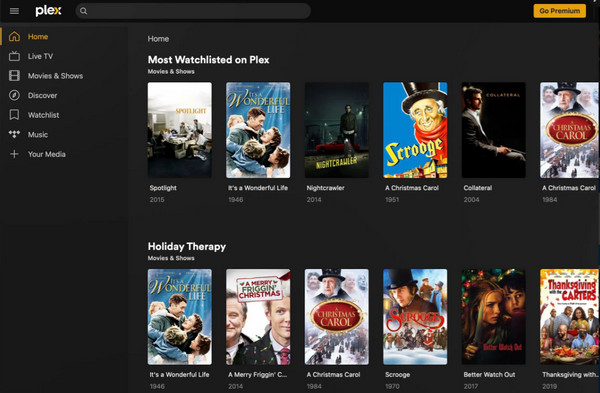
Task: Open the Most Watchlisted on Plex heading
Action: click(209, 60)
